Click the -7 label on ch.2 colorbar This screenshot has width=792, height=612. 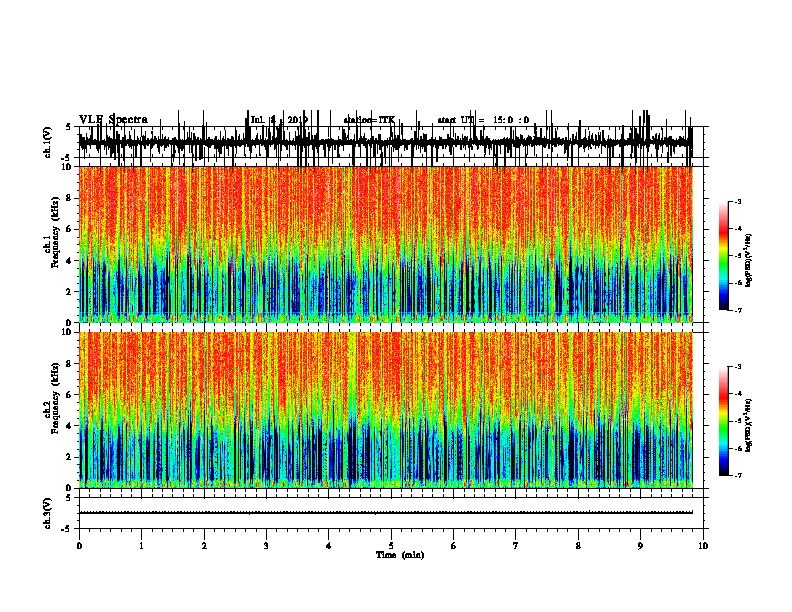(x=738, y=475)
